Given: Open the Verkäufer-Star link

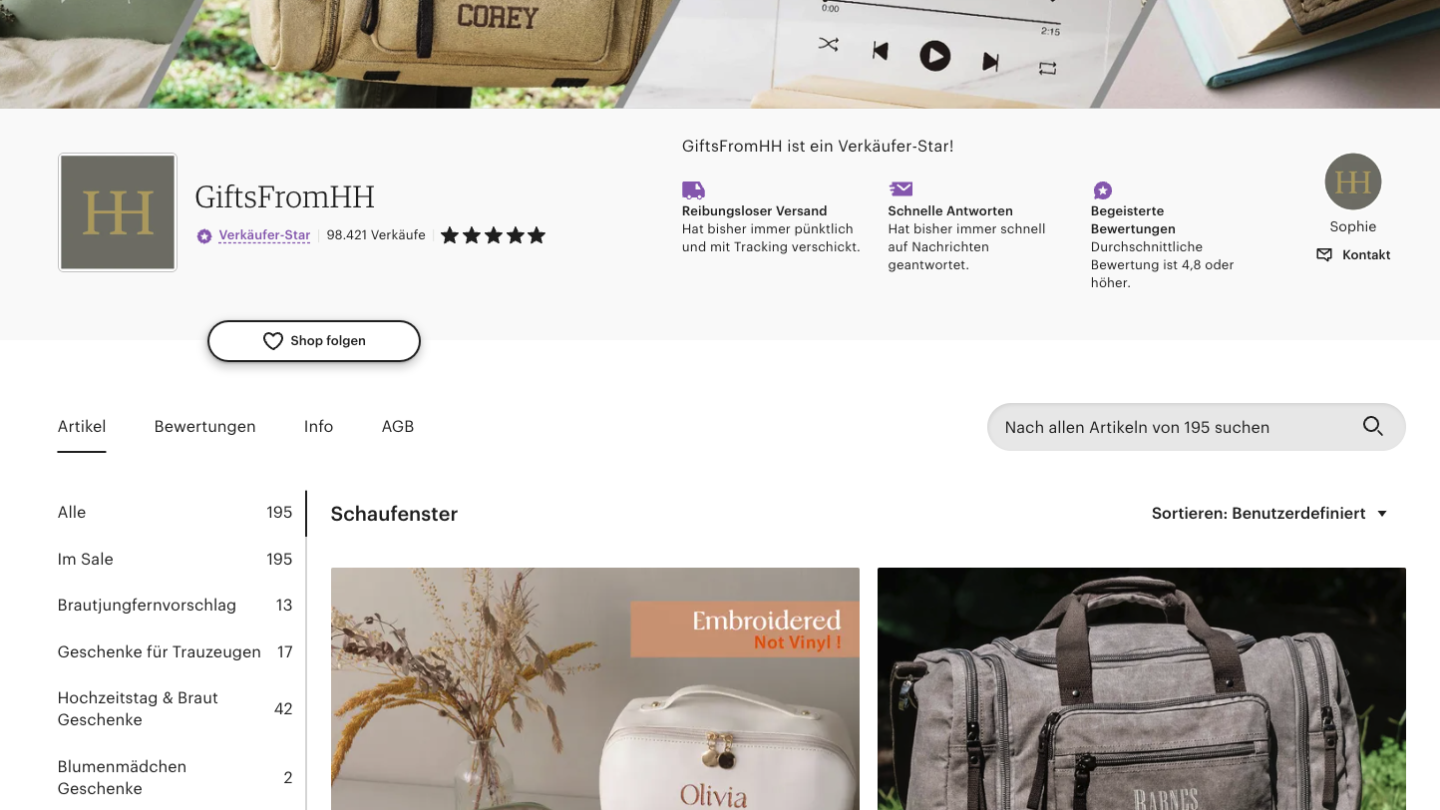Looking at the screenshot, I should (x=265, y=236).
